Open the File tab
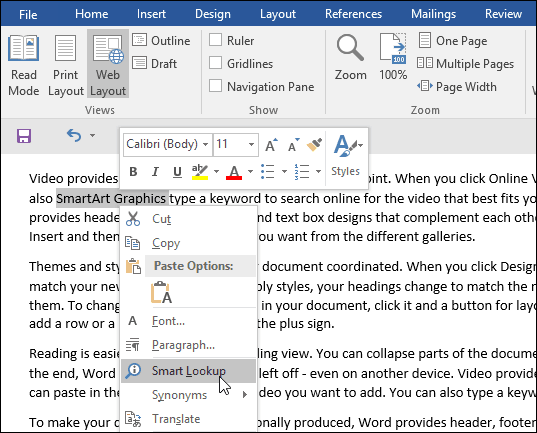 click(28, 14)
